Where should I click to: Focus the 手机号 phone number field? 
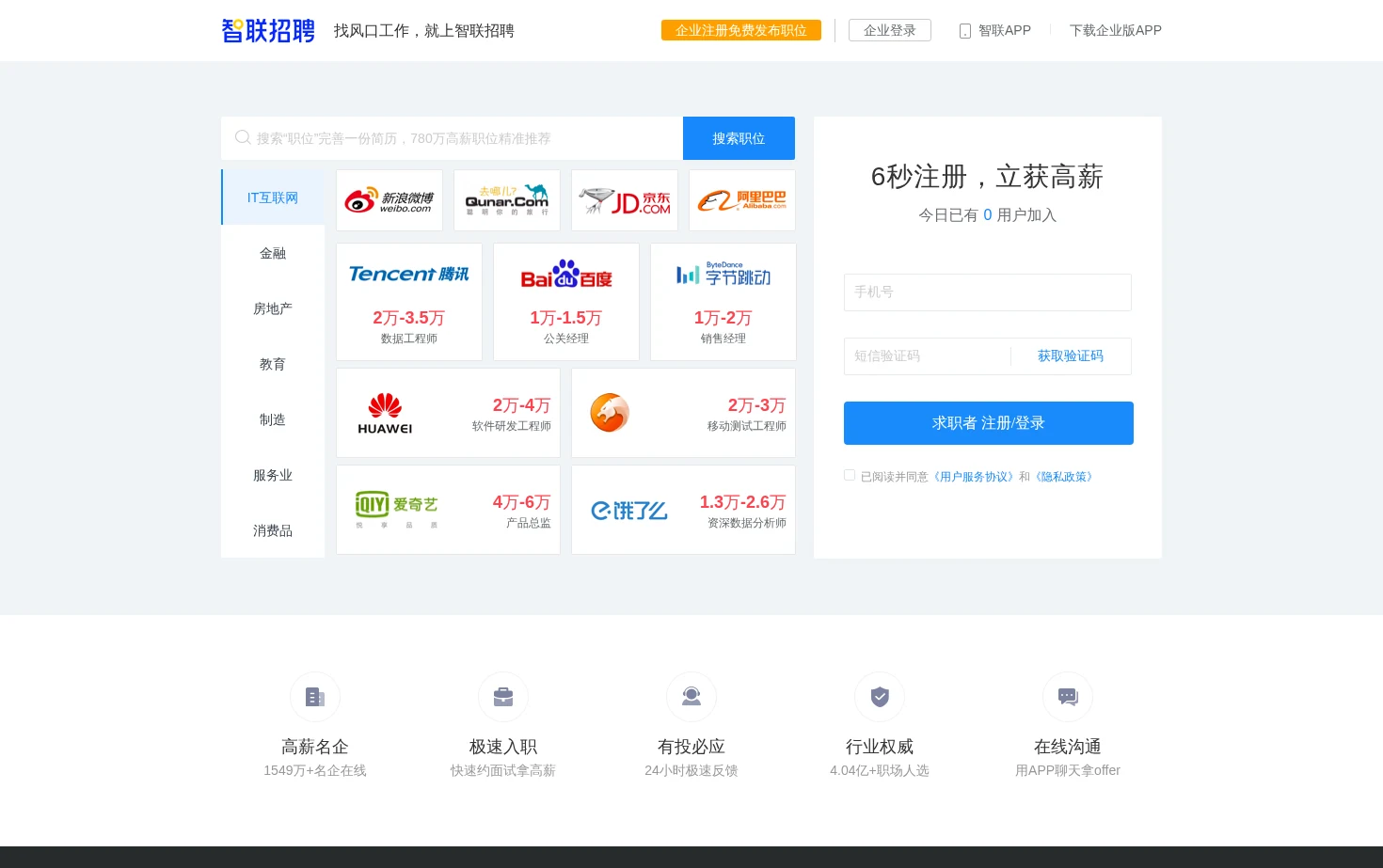[x=988, y=292]
